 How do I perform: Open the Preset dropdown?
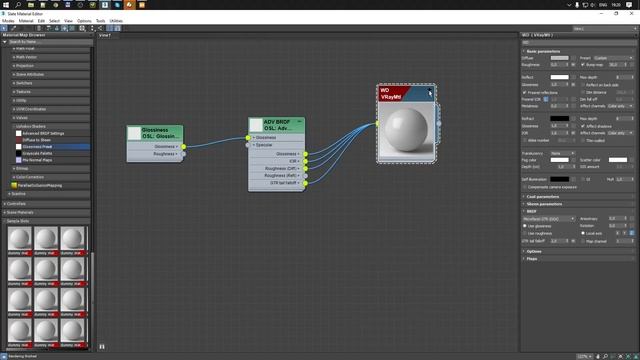tap(613, 58)
